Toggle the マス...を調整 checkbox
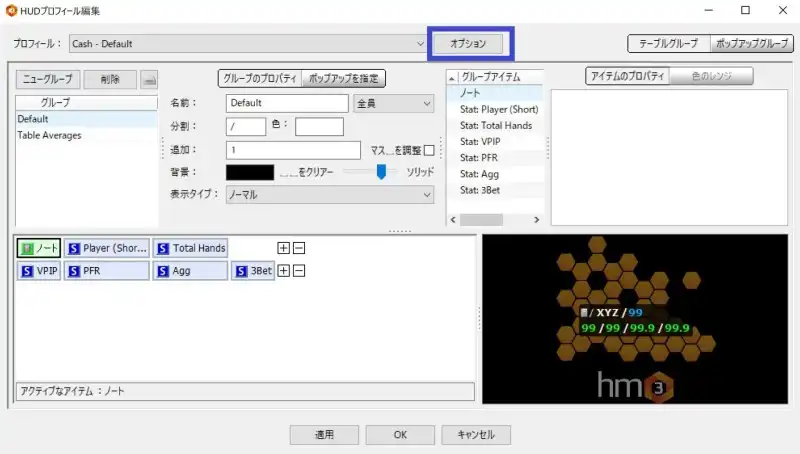 click(x=429, y=150)
